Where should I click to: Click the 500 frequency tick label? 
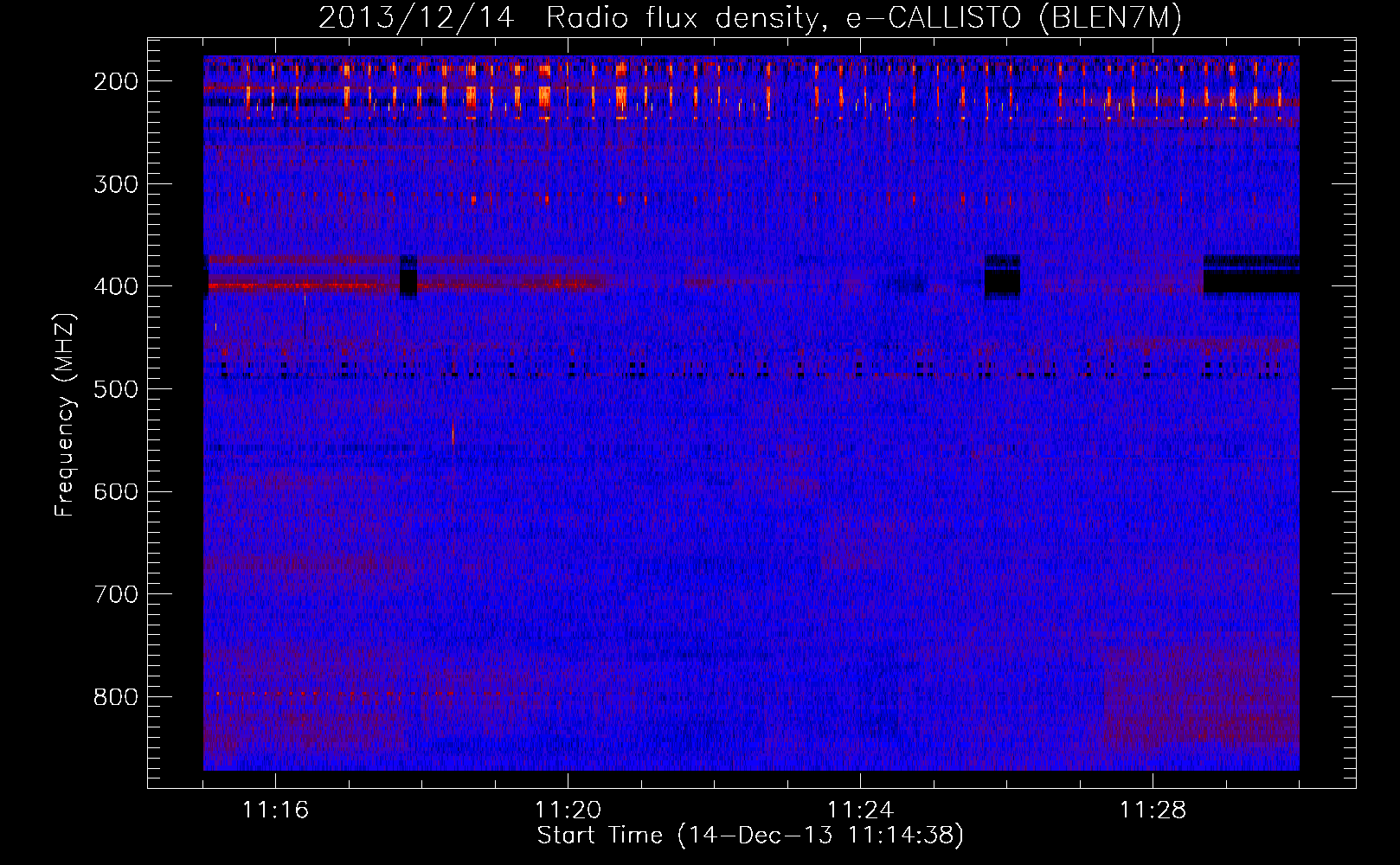(115, 389)
